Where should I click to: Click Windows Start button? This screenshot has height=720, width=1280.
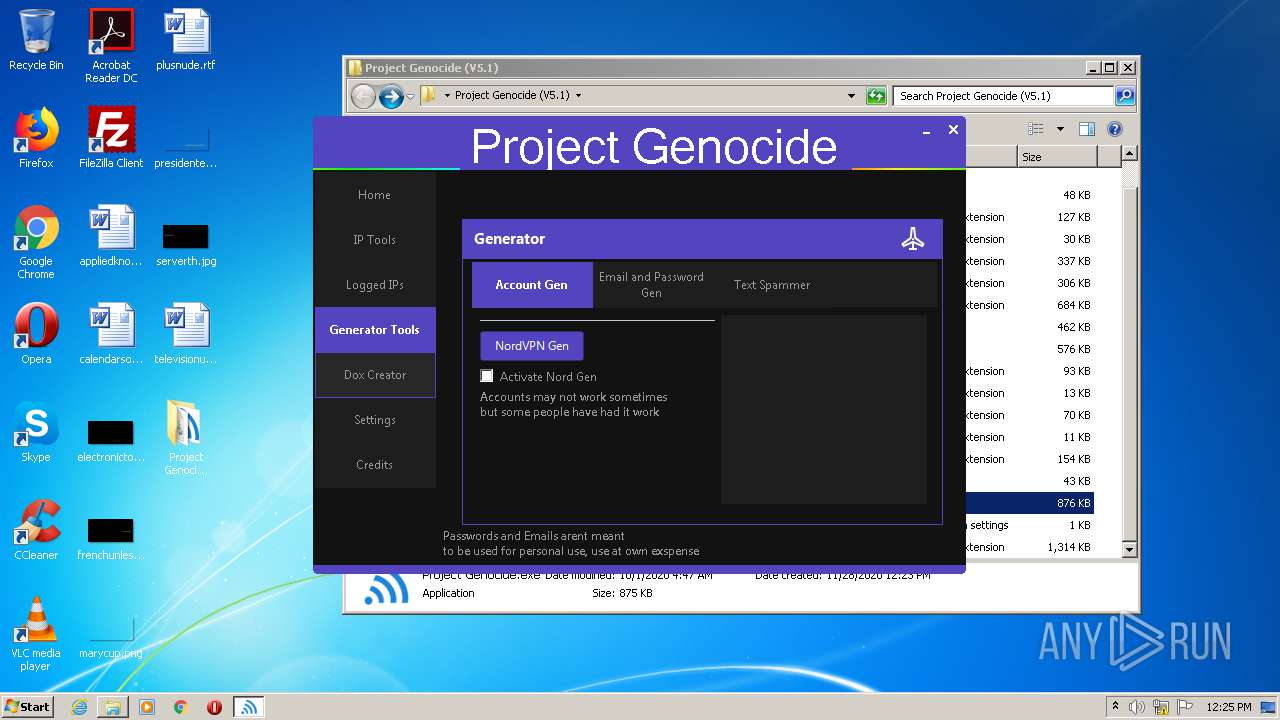(28, 707)
